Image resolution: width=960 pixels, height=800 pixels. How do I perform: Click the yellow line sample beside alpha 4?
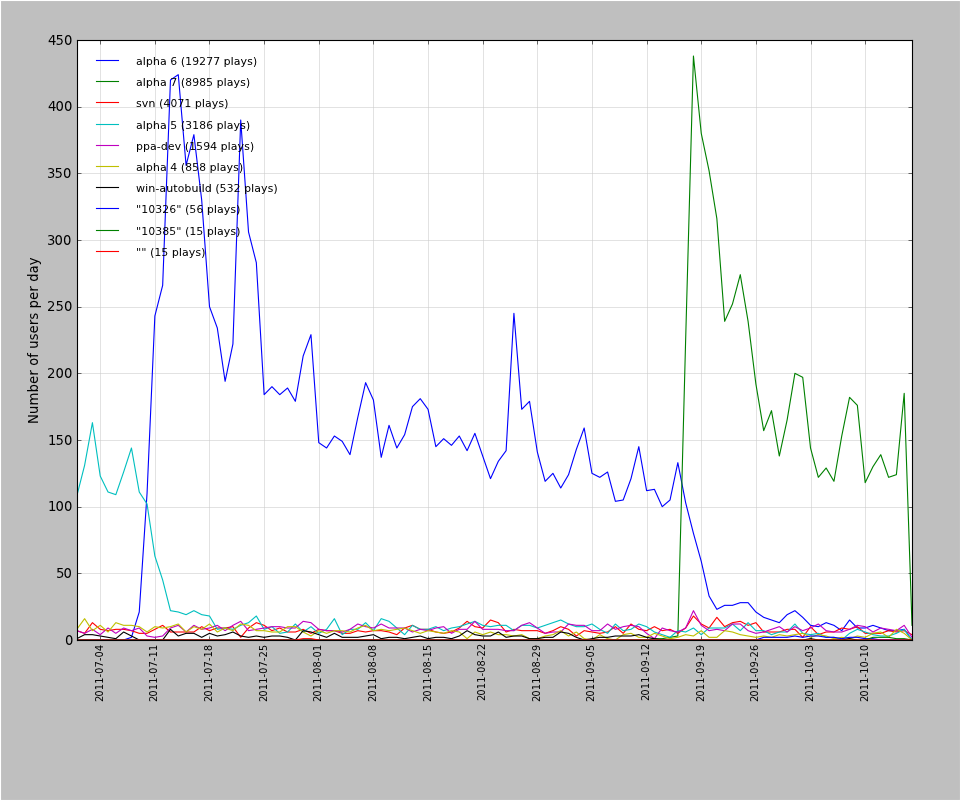[x=108, y=166]
